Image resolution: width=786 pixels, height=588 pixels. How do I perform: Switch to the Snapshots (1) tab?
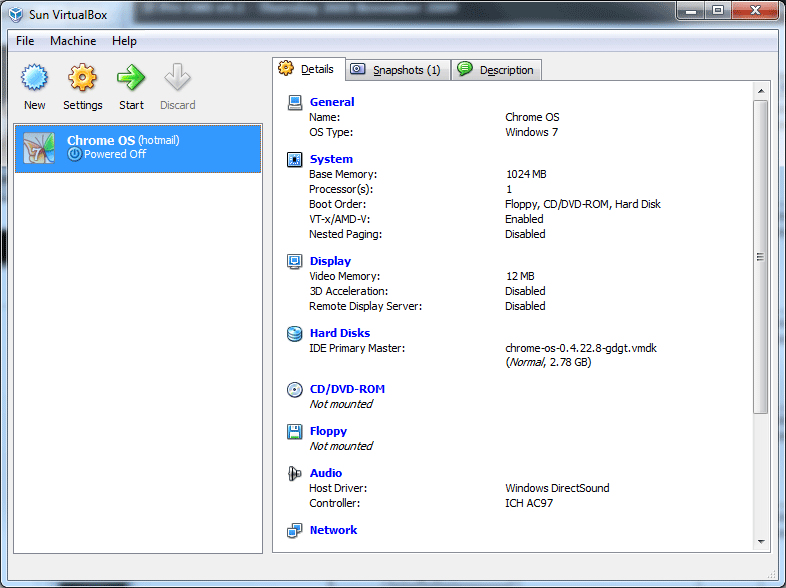[398, 70]
